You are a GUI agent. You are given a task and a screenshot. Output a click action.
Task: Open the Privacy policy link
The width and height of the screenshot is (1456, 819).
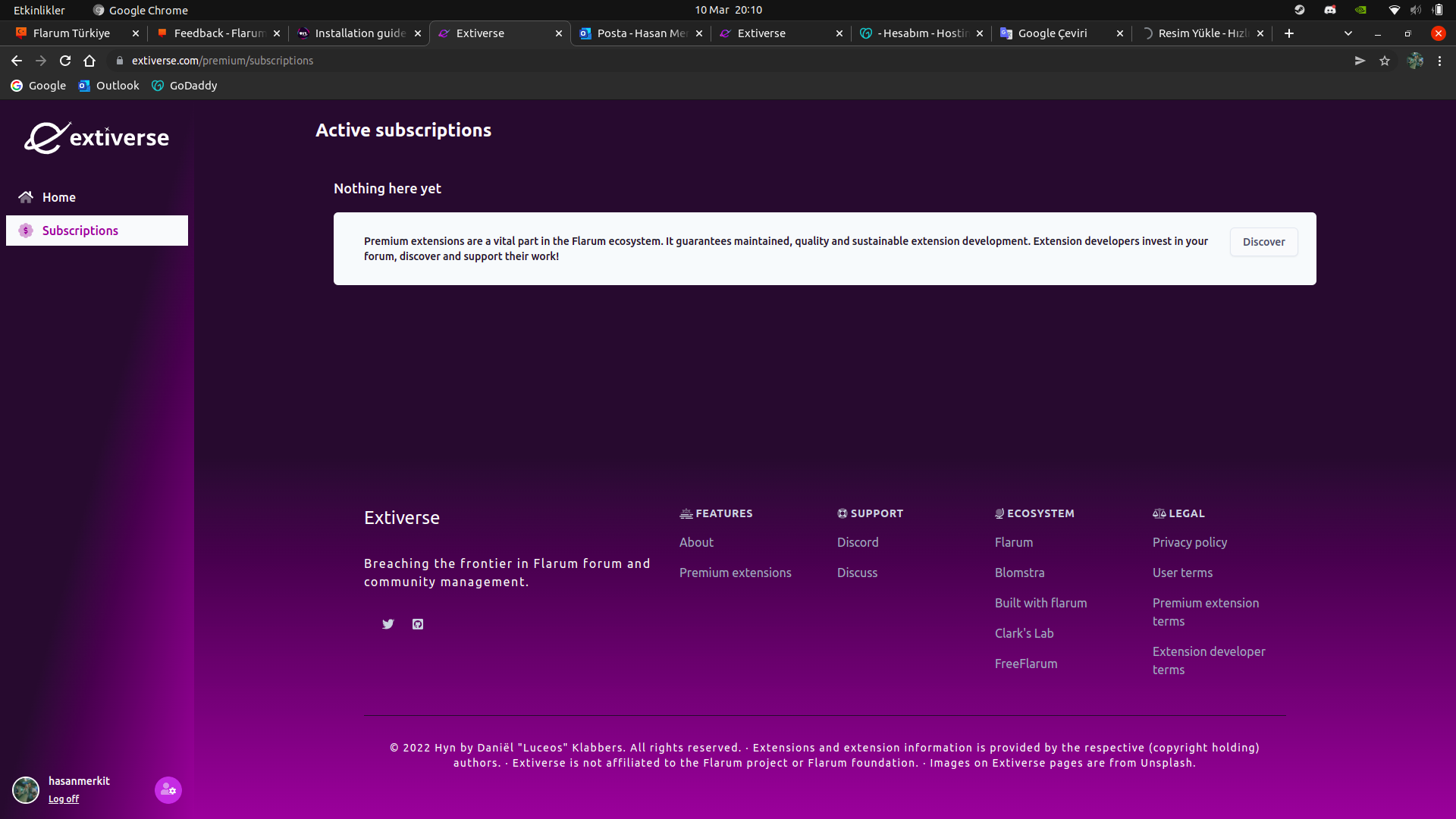point(1190,542)
